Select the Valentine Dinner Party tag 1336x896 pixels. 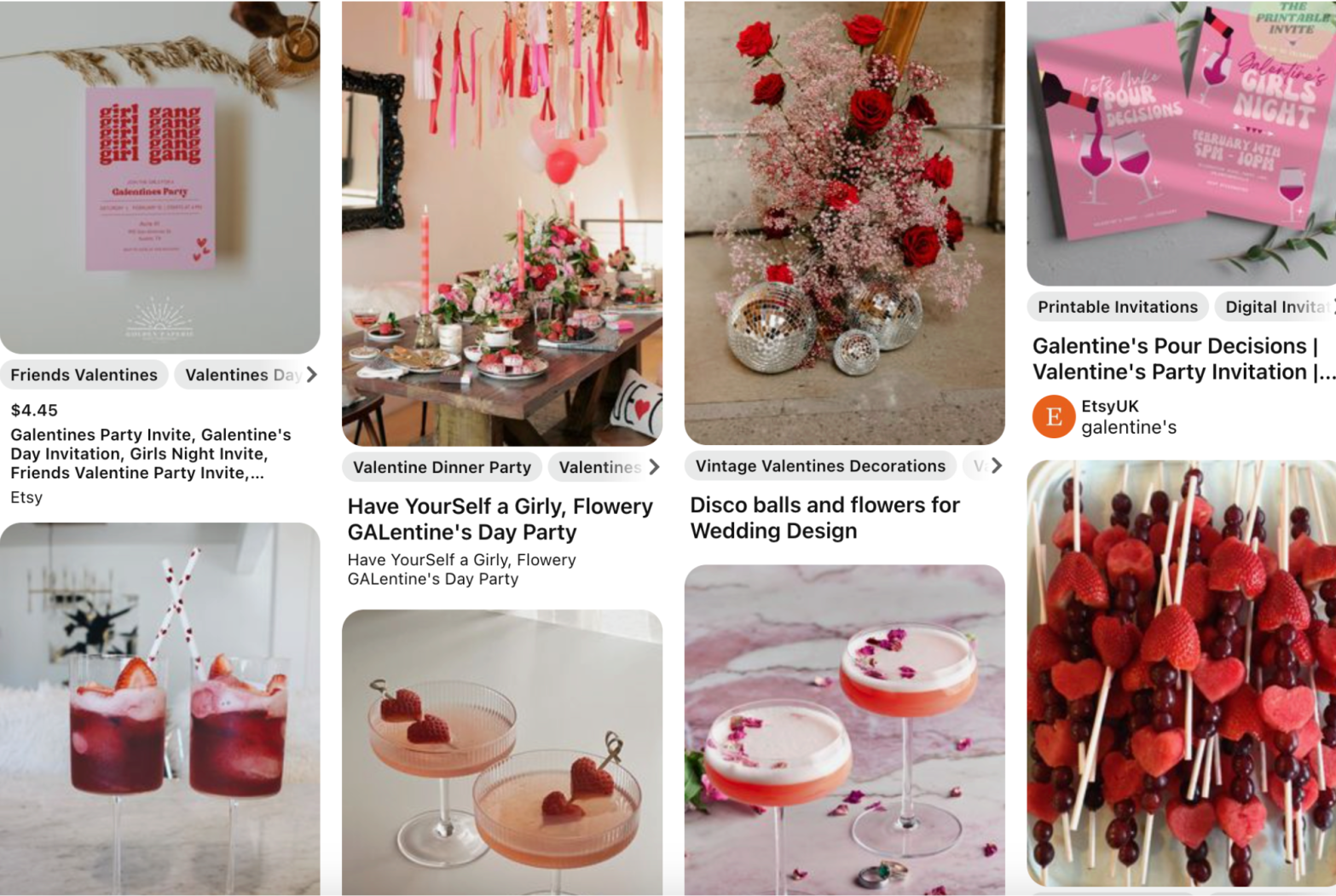pyautogui.click(x=442, y=467)
